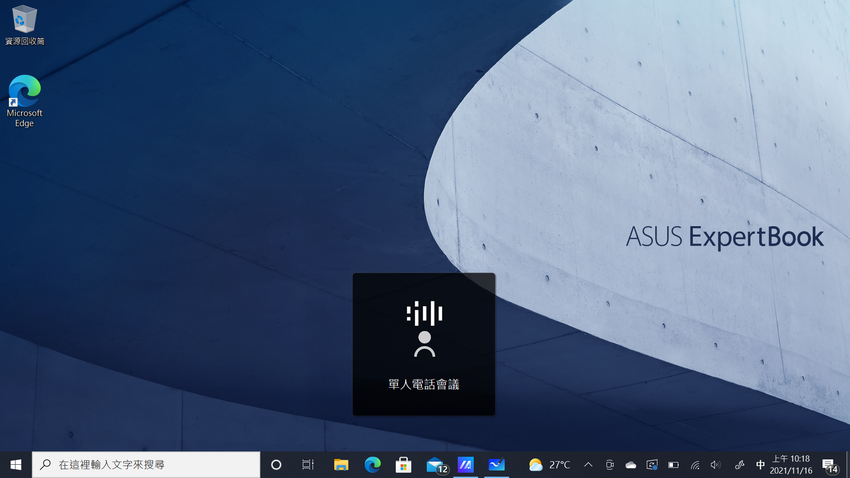Switch to the whiteboard app next to MyASUS
This screenshot has height=478, width=850.
point(497,464)
